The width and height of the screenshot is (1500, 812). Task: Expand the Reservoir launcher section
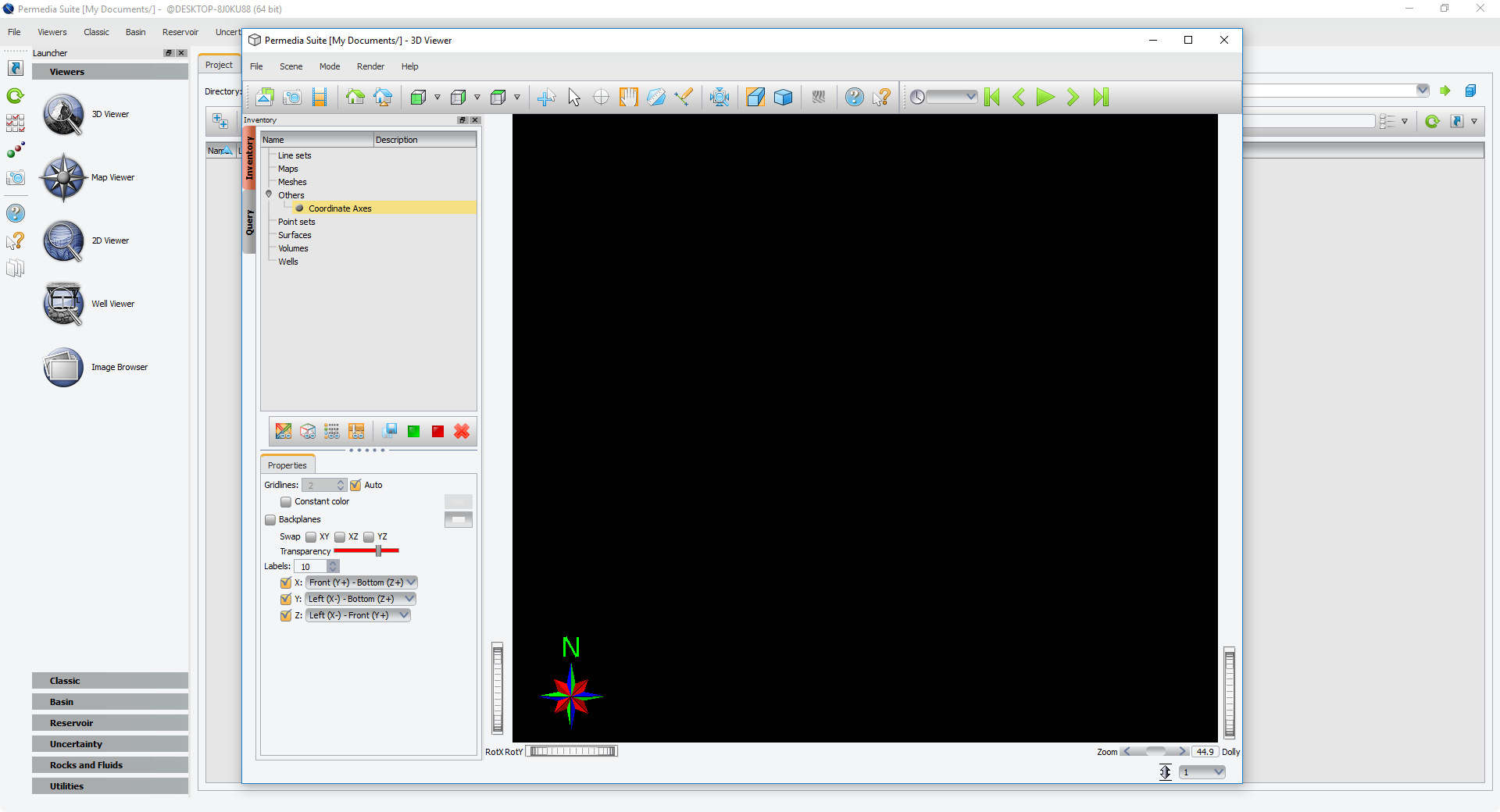(x=110, y=723)
